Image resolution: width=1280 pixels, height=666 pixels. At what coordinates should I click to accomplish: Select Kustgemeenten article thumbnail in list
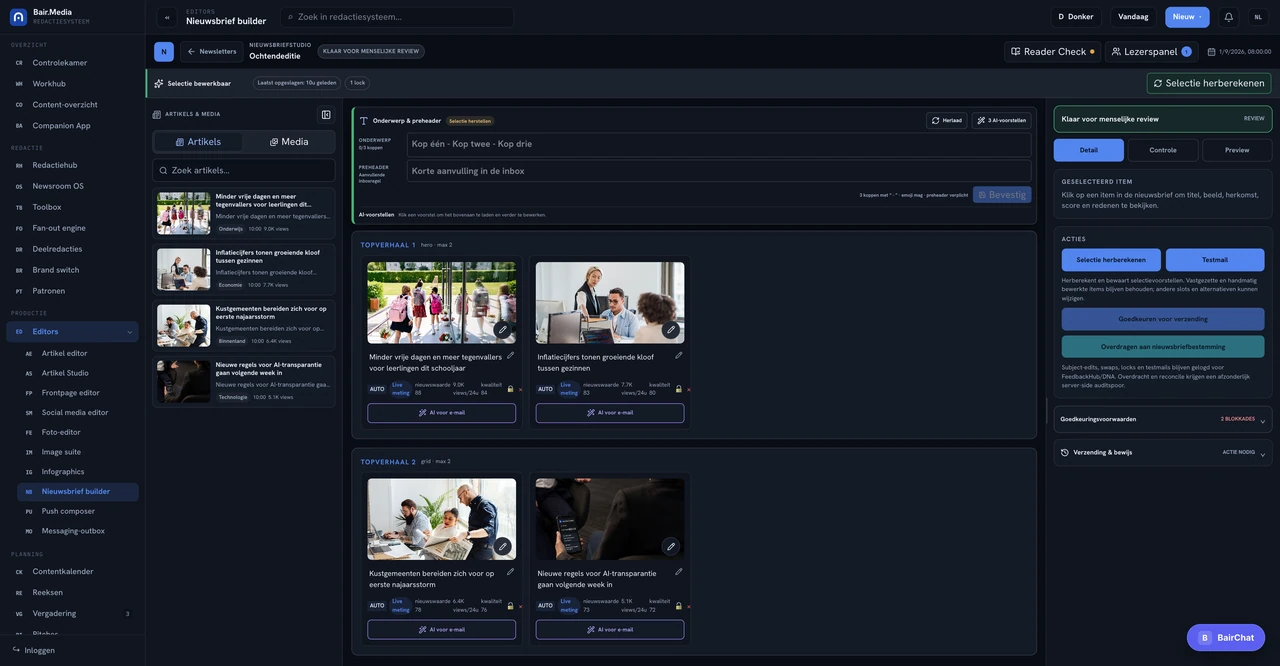(x=183, y=325)
